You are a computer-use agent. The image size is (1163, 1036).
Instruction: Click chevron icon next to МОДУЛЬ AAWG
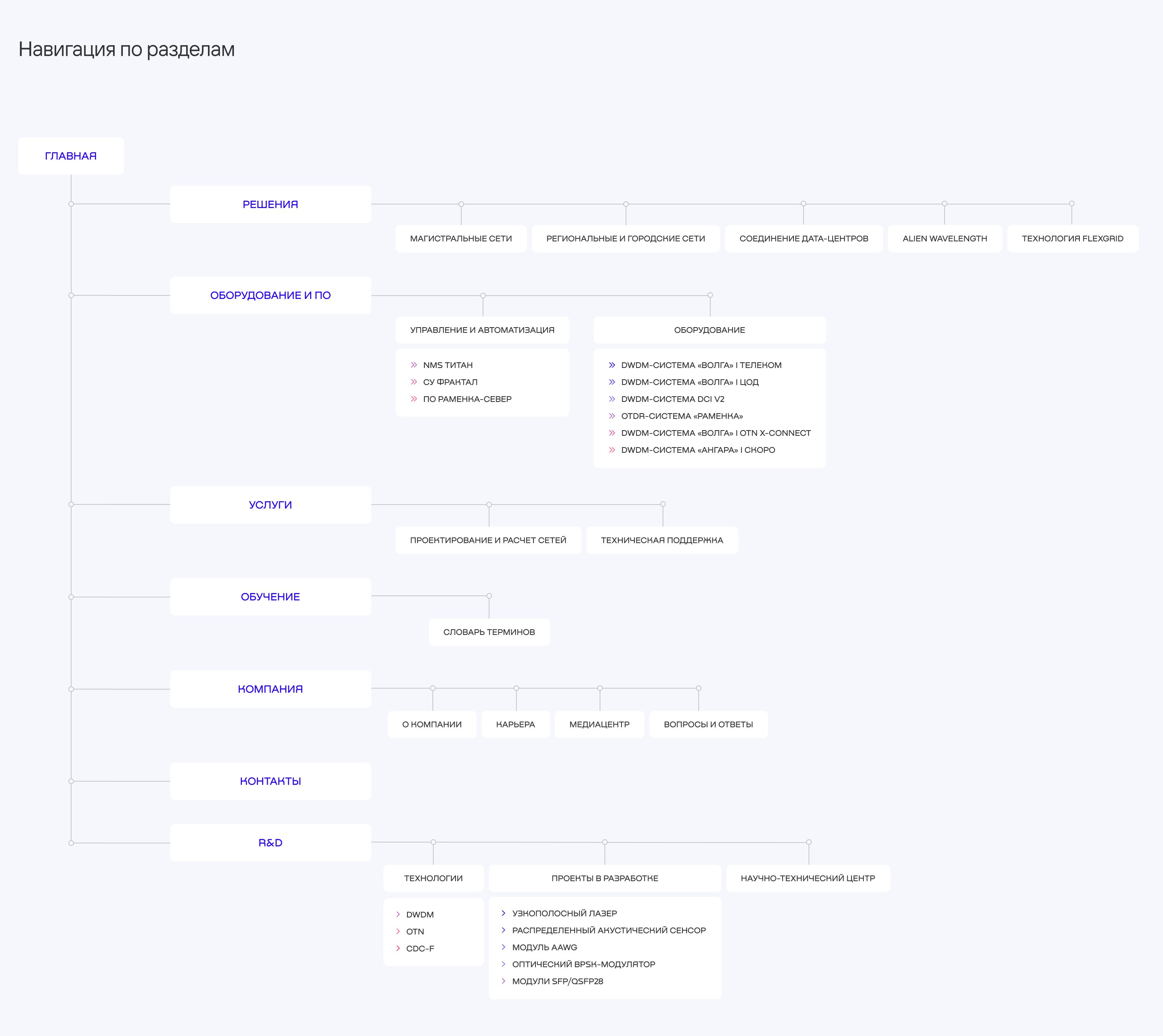pyautogui.click(x=503, y=947)
